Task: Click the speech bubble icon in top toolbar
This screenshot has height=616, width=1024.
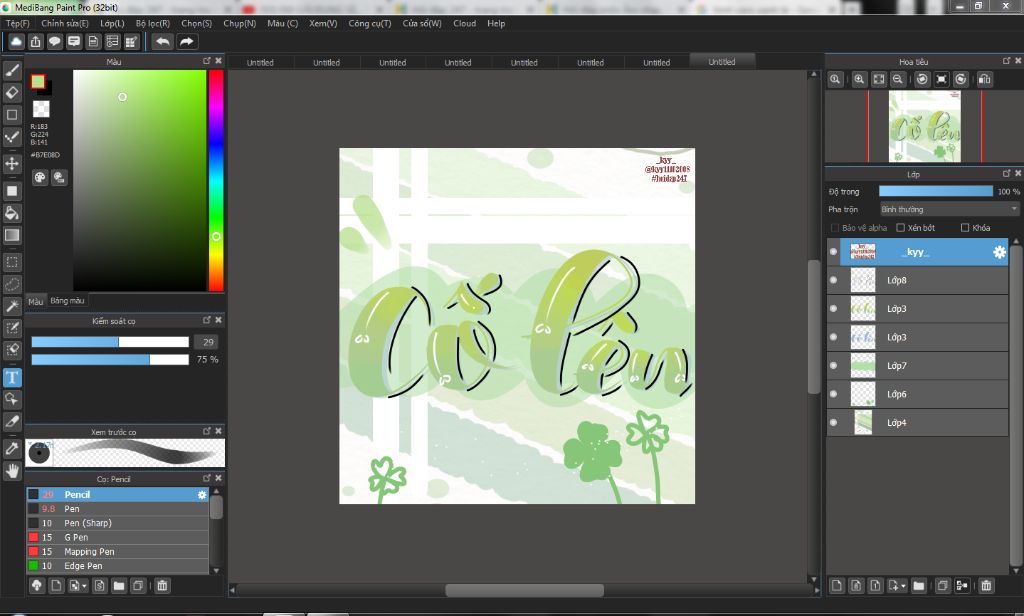Action: pyautogui.click(x=55, y=42)
